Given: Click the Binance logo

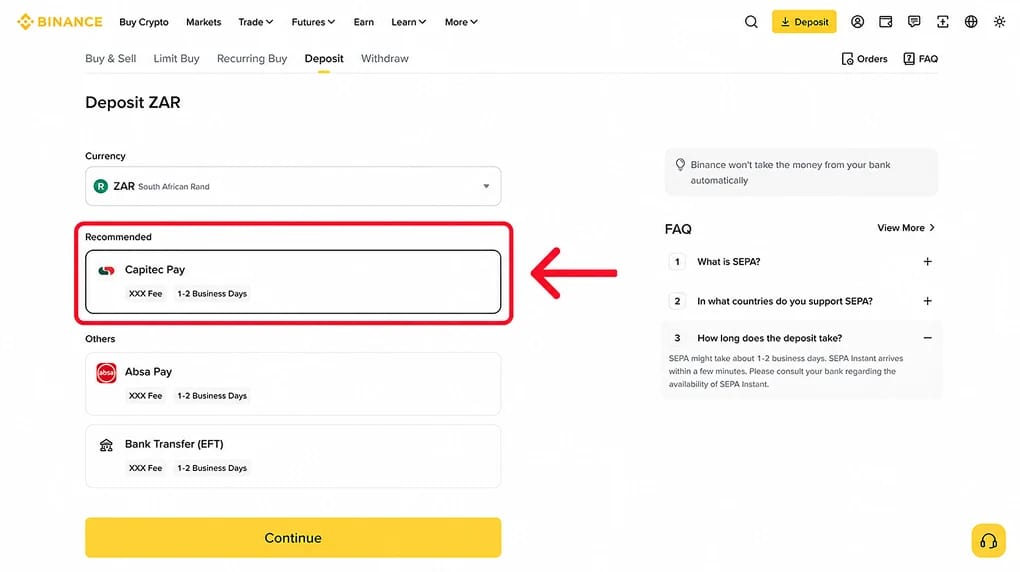Looking at the screenshot, I should (x=60, y=21).
